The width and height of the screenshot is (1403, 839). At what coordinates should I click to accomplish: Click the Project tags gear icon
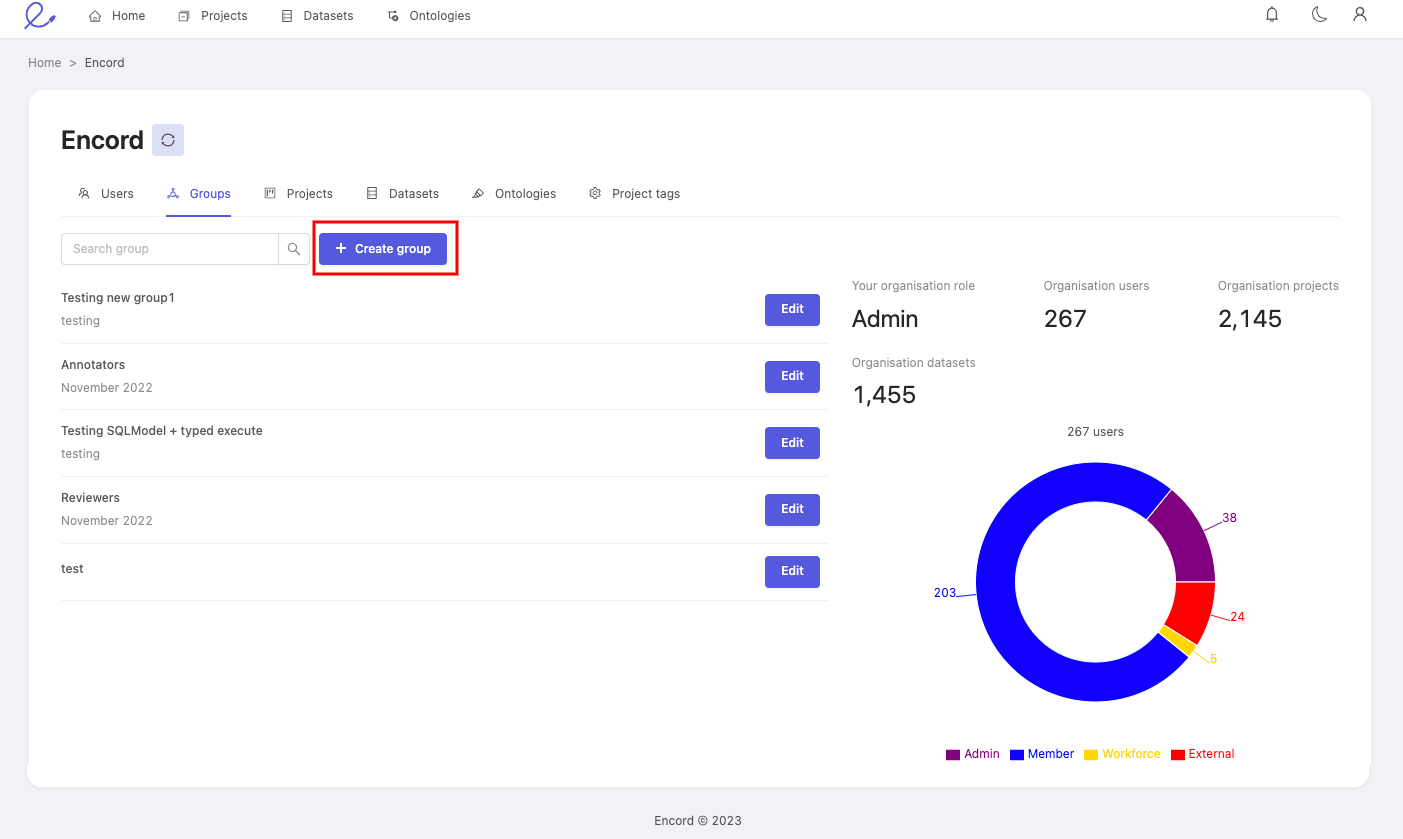pos(595,193)
